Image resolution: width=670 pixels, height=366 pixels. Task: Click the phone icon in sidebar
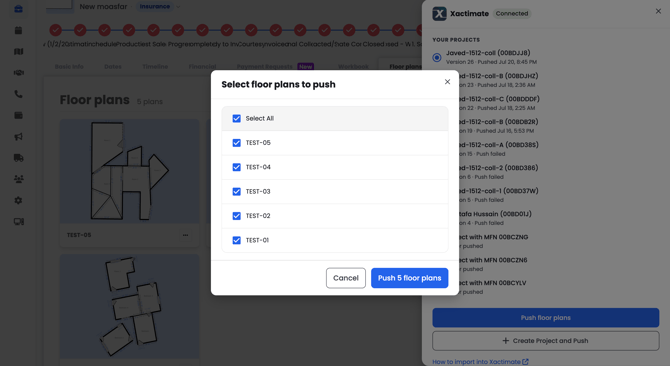(18, 94)
